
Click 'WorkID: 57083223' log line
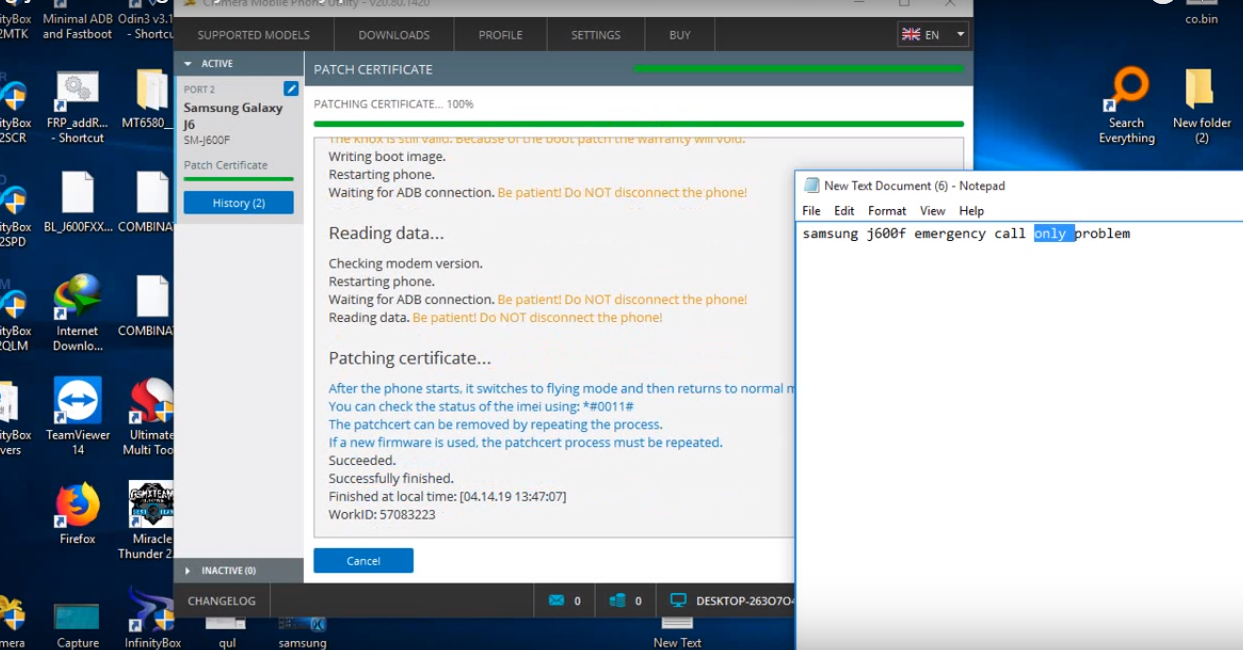[382, 514]
